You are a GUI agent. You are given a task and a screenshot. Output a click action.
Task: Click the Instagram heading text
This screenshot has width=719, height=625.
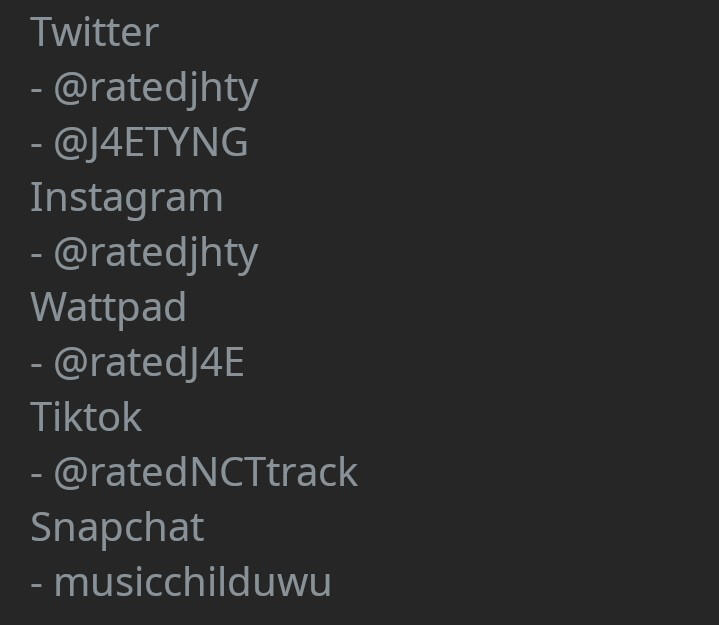click(x=126, y=197)
